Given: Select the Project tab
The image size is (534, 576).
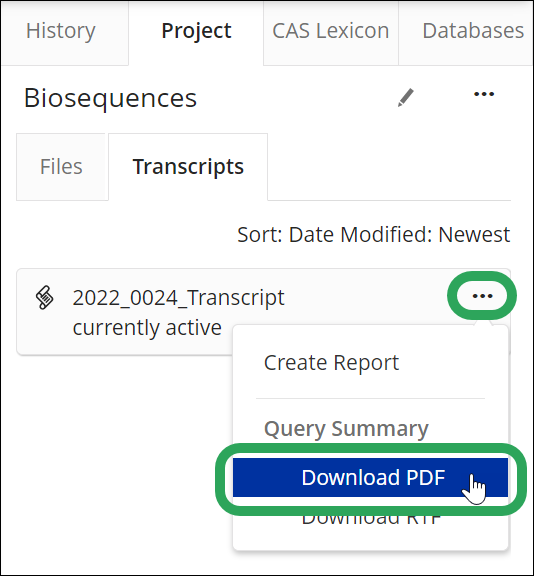Looking at the screenshot, I should (196, 32).
